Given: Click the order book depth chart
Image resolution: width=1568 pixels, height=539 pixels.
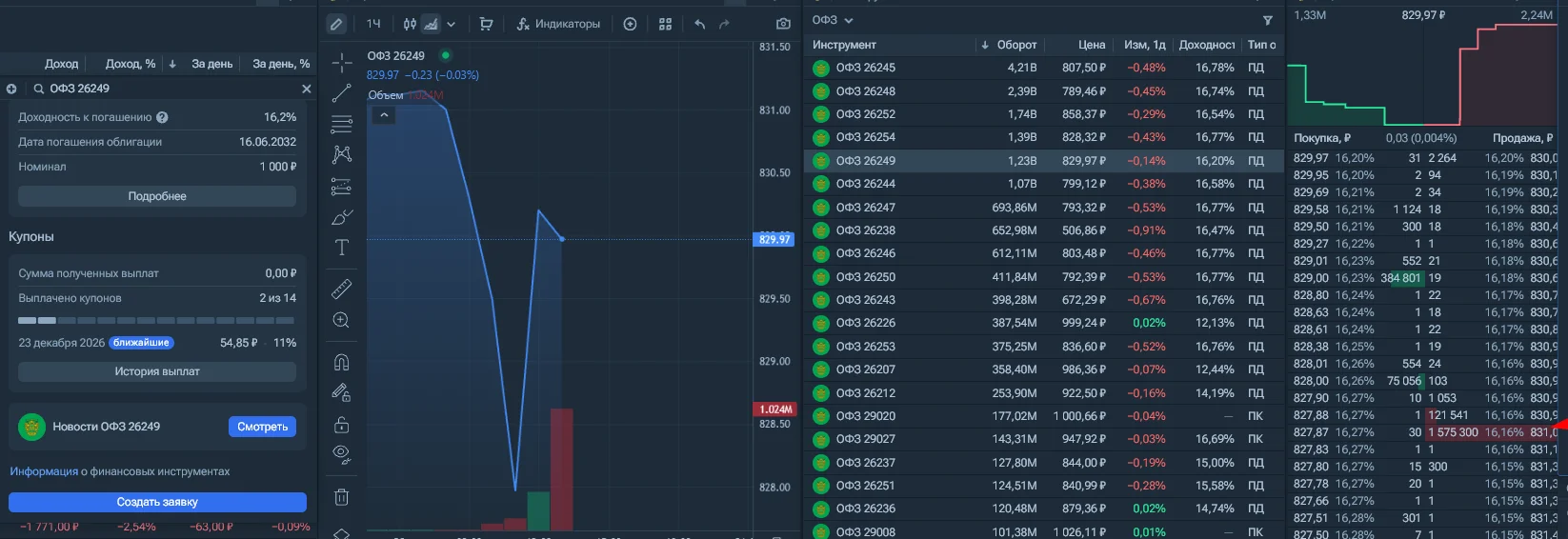Looking at the screenshot, I should [x=1423, y=74].
